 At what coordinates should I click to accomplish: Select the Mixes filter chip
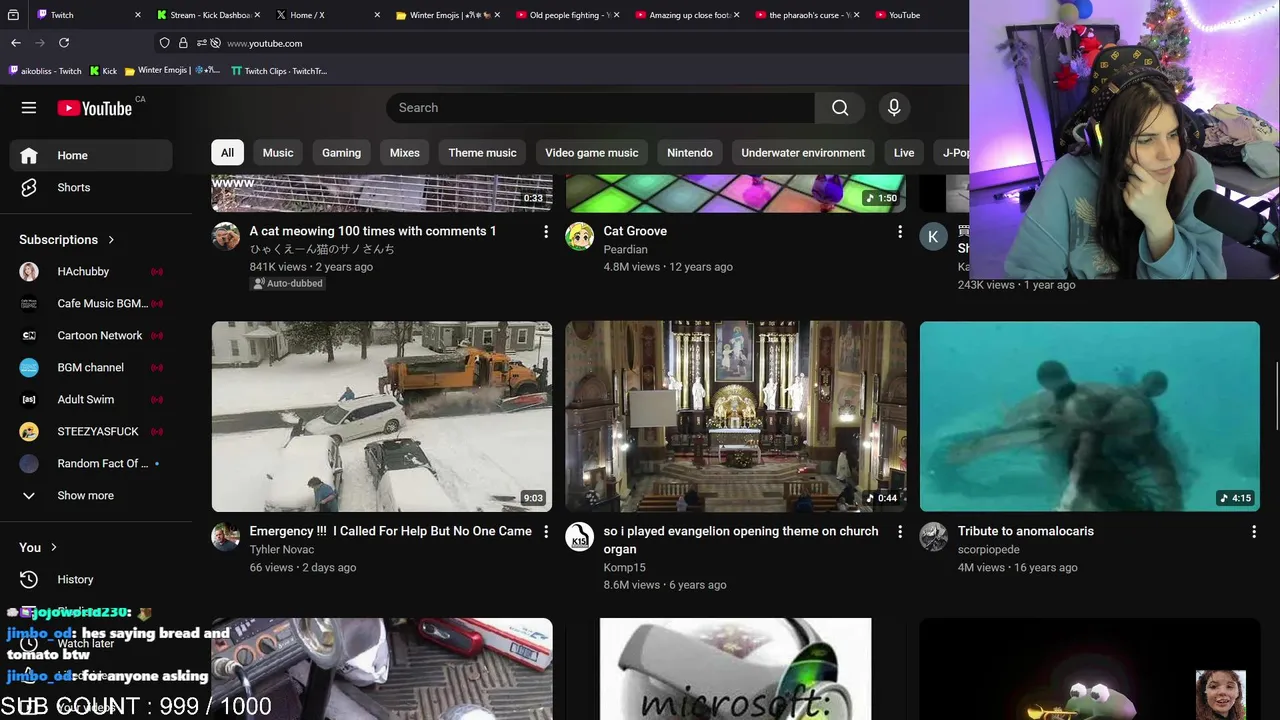[404, 152]
